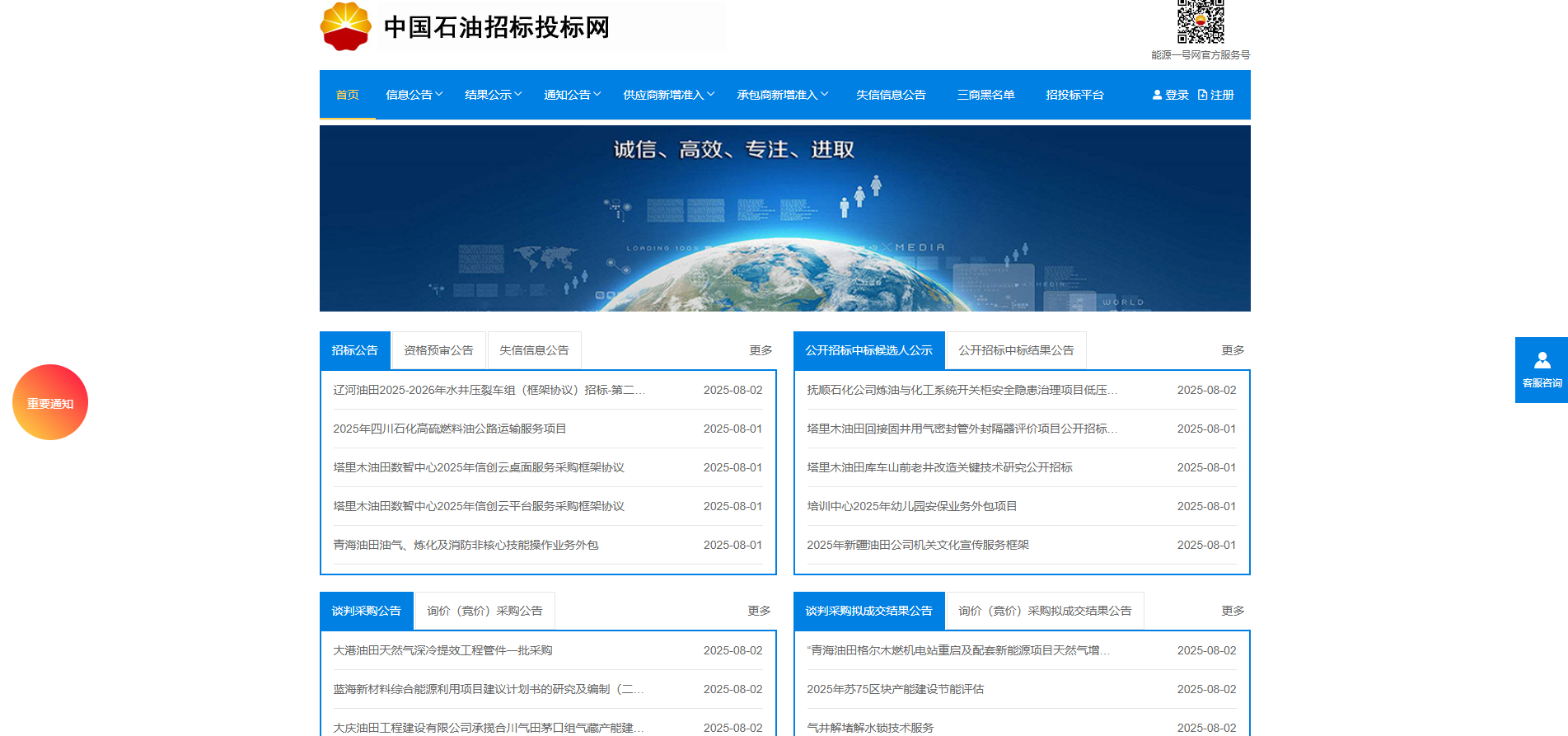Click the CNPC sun logo icon

pos(345,26)
